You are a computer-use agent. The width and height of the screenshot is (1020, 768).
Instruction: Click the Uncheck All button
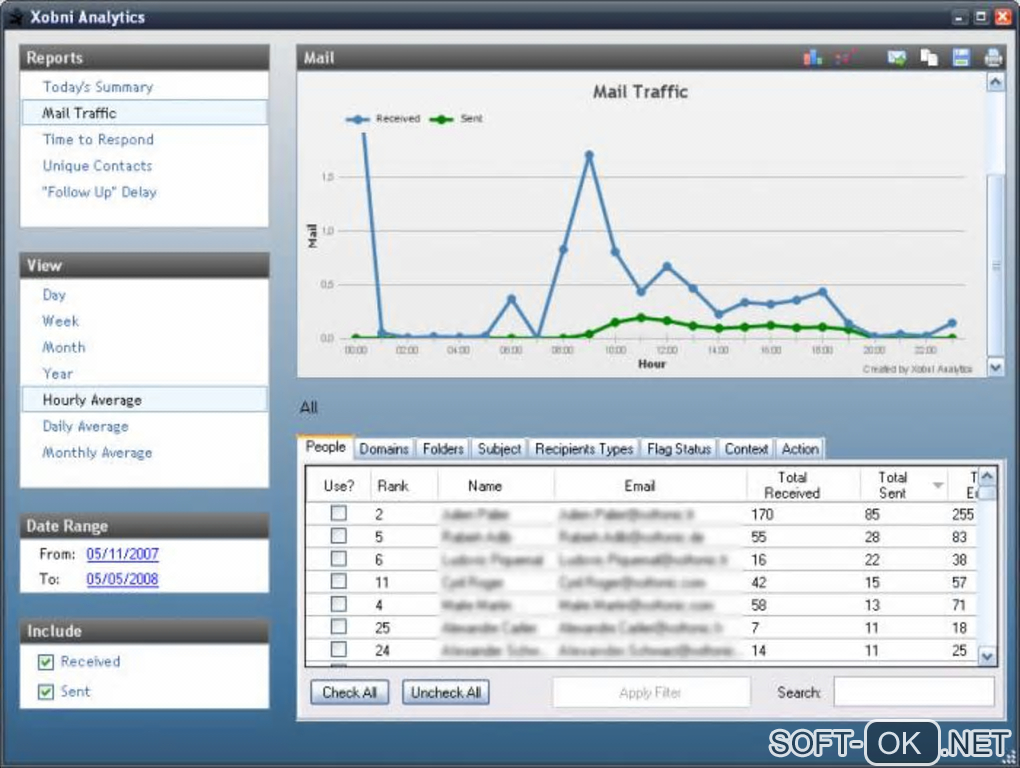coord(446,693)
